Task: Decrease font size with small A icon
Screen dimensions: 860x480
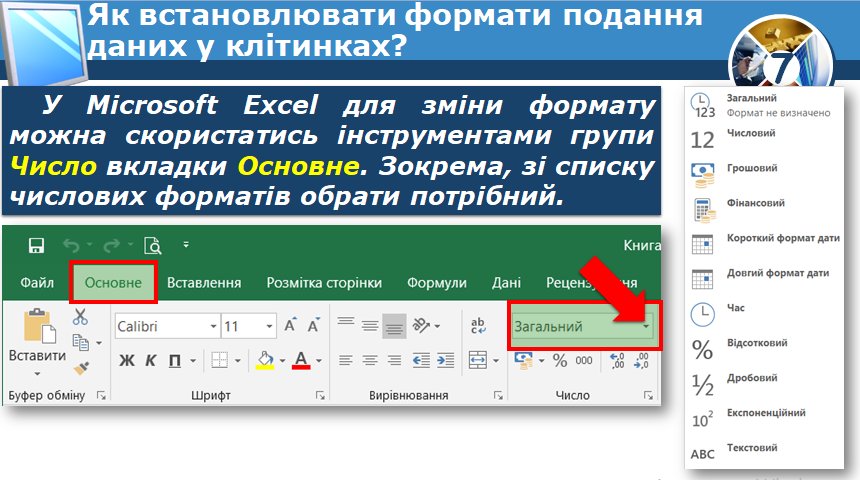Action: [313, 325]
